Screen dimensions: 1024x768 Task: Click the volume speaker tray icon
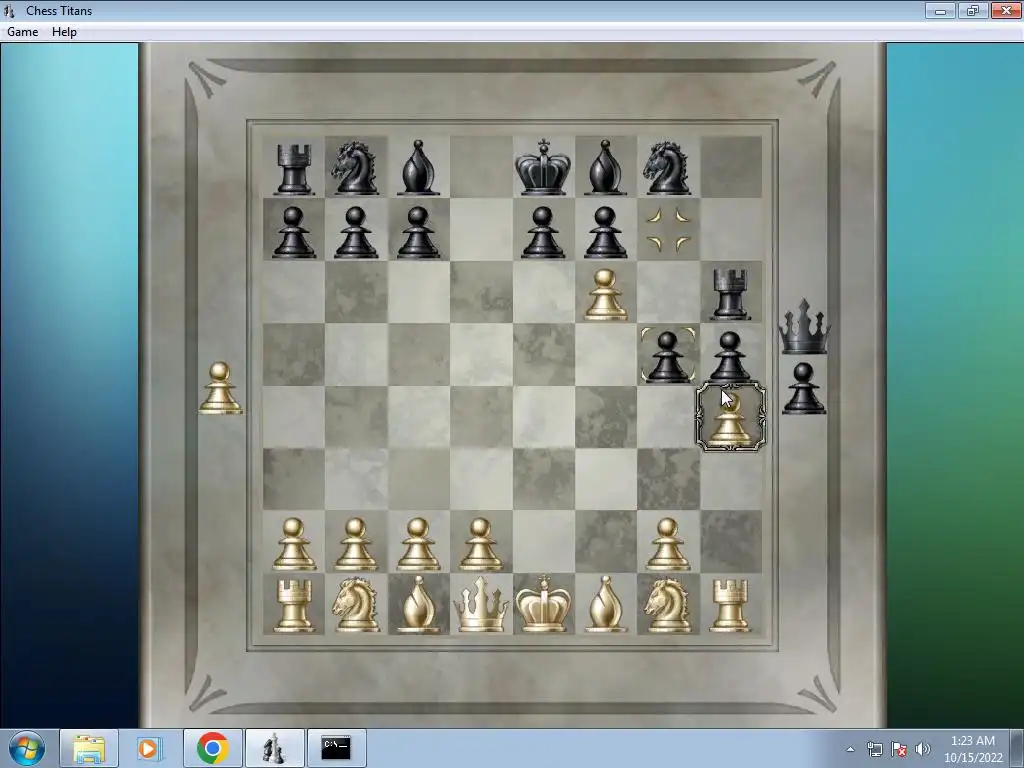point(923,749)
